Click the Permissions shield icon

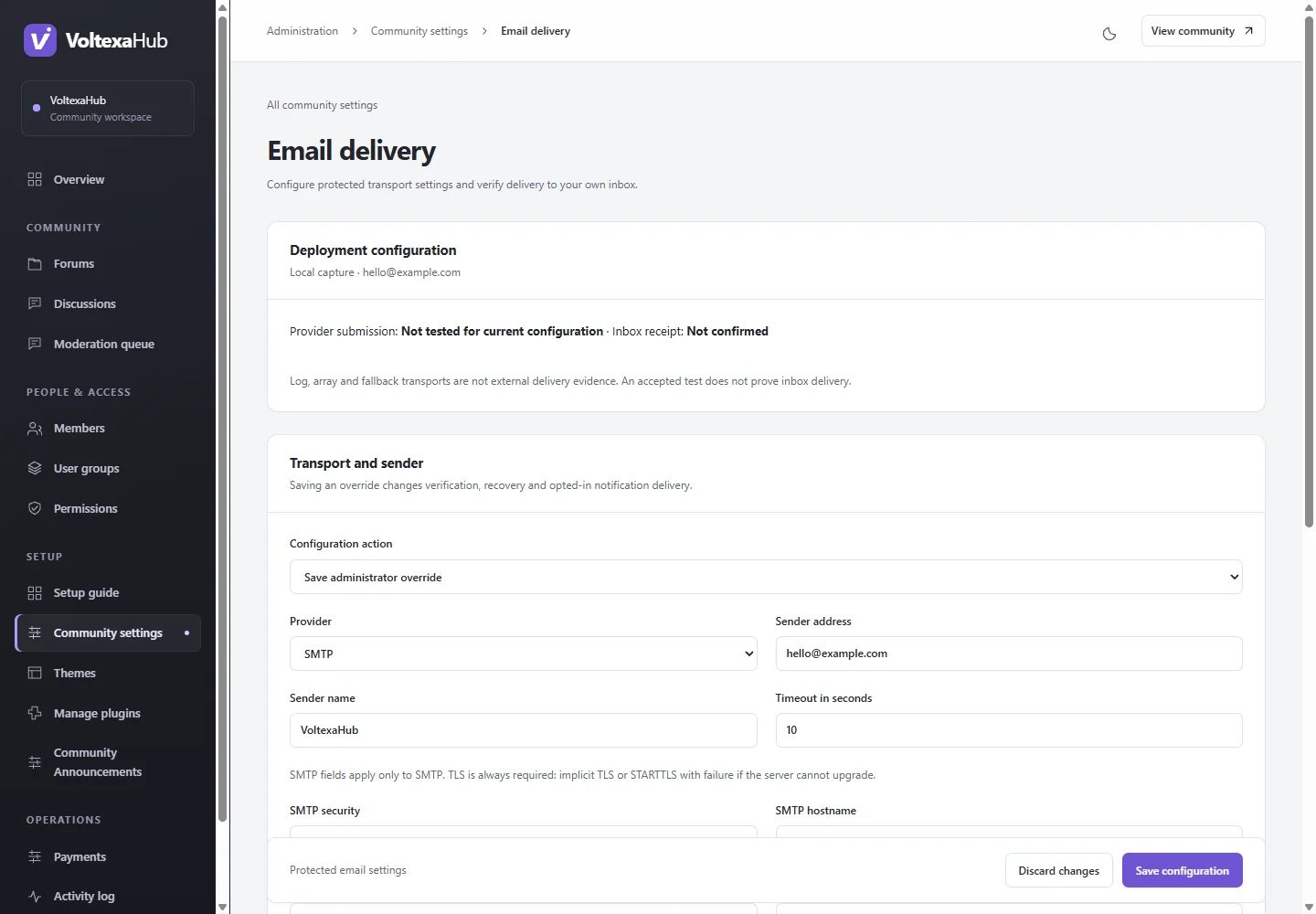[x=35, y=508]
